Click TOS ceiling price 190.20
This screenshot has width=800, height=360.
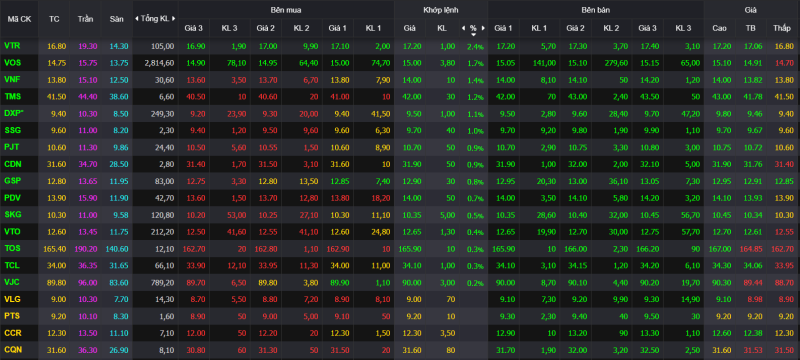point(85,248)
